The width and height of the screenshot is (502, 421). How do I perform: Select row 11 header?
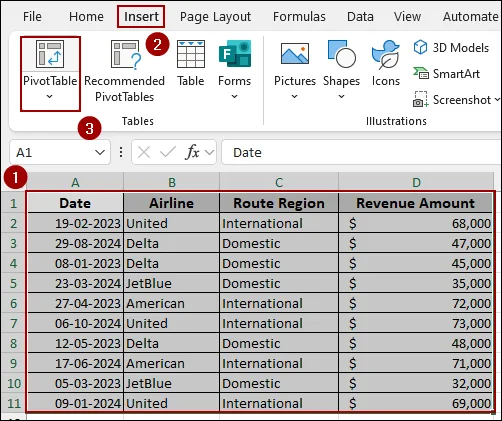click(13, 403)
